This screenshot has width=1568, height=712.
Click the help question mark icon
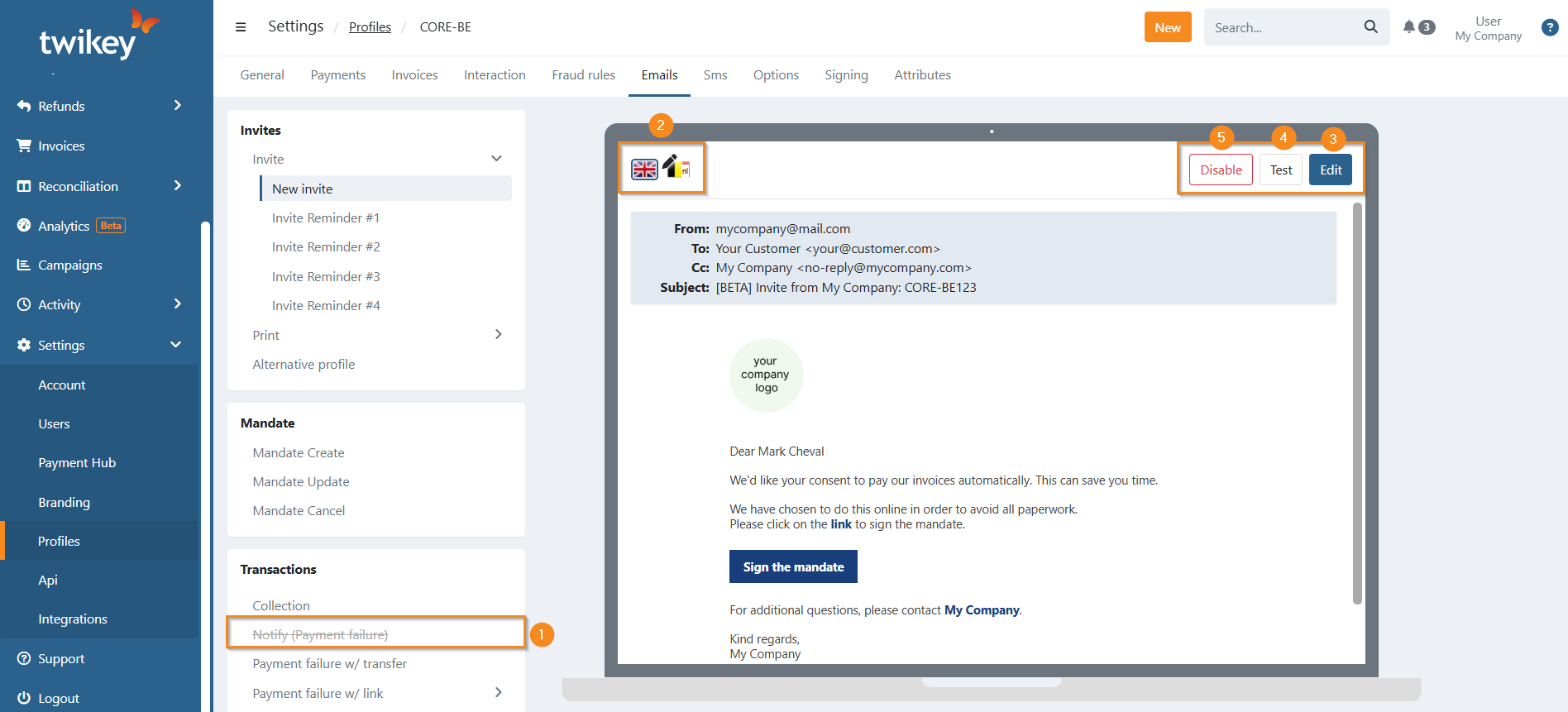(x=1550, y=27)
